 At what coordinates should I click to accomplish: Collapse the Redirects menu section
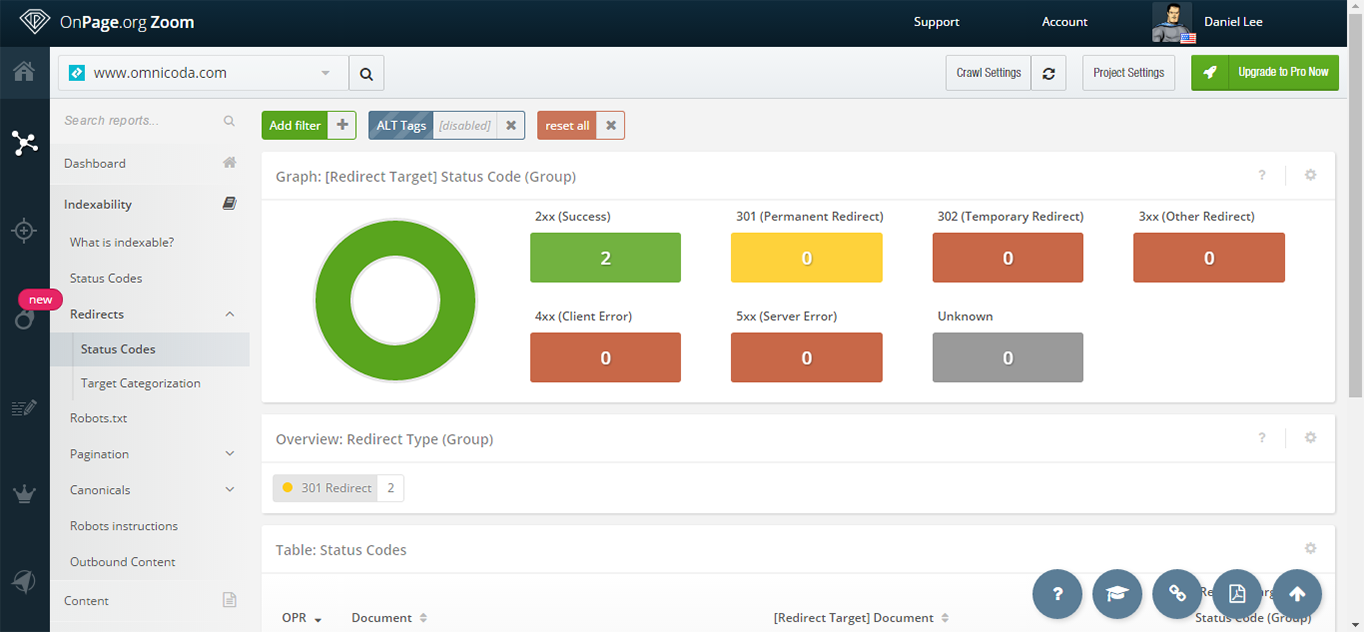point(229,314)
